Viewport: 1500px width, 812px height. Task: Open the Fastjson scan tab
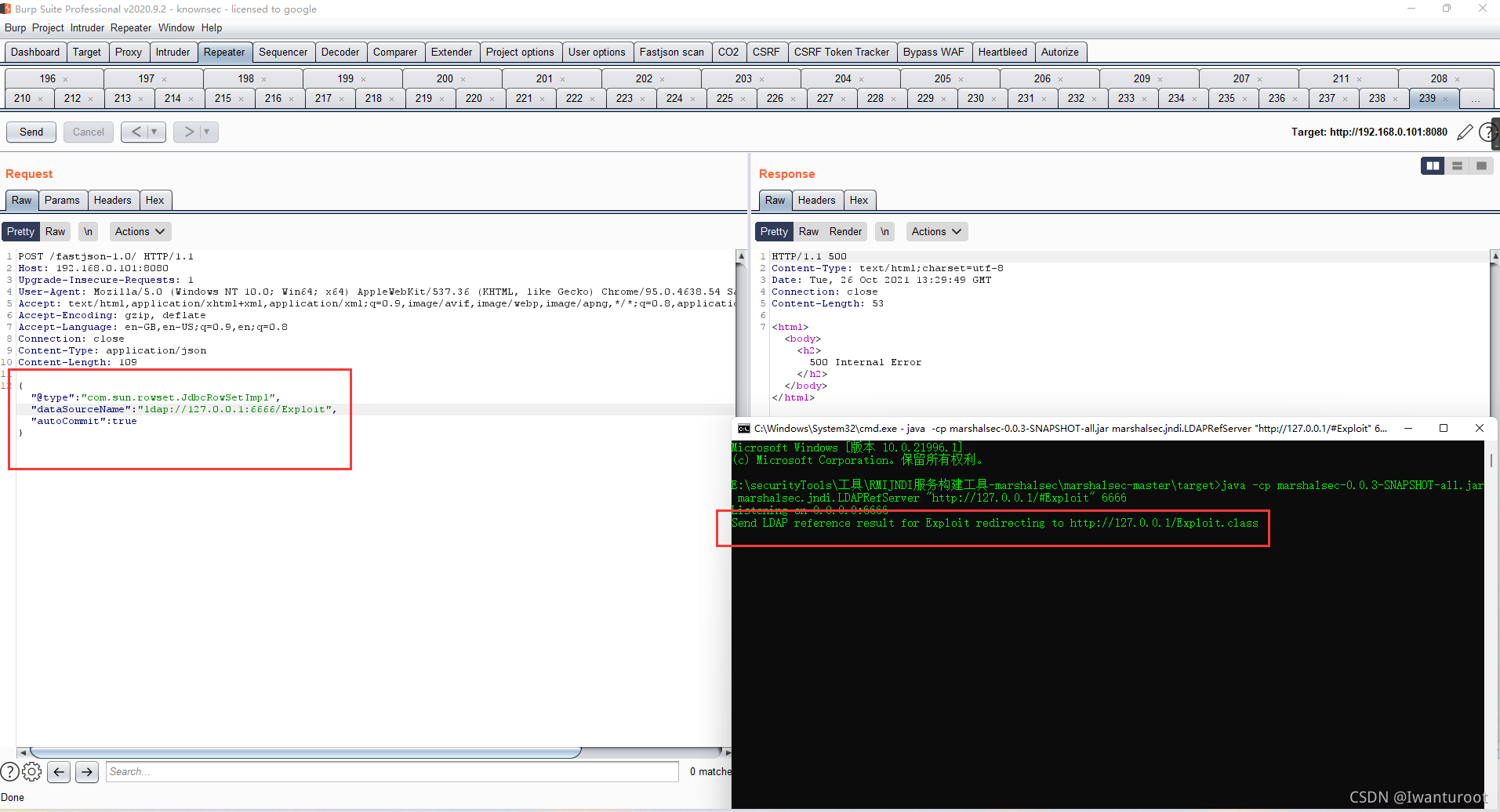(x=672, y=53)
